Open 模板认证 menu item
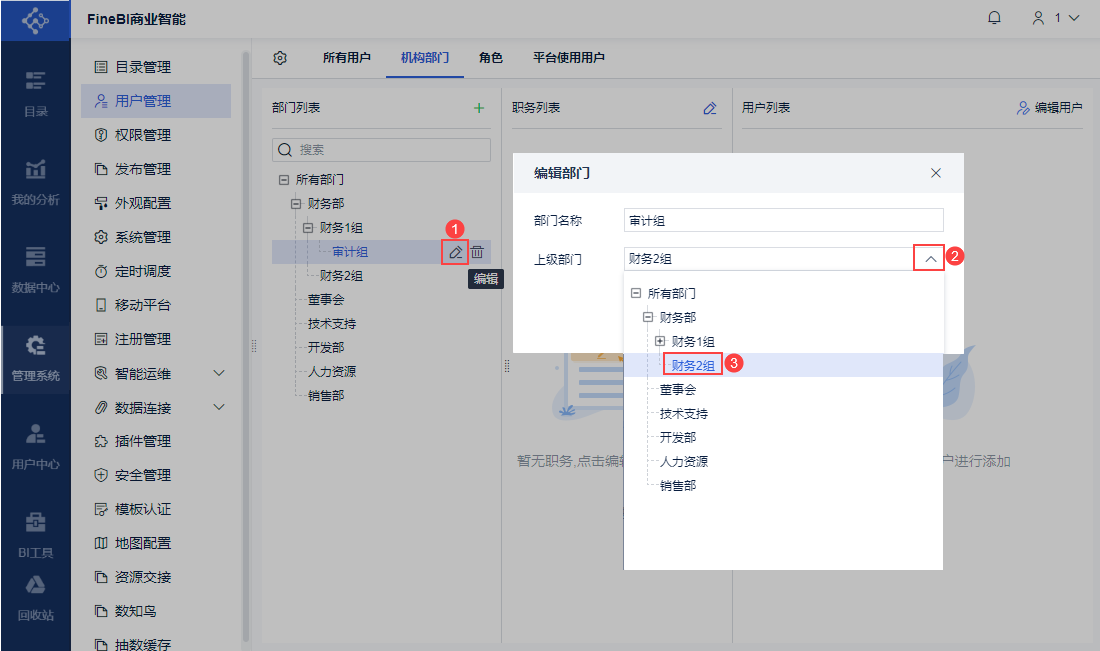The height and width of the screenshot is (651, 1100). [156, 509]
